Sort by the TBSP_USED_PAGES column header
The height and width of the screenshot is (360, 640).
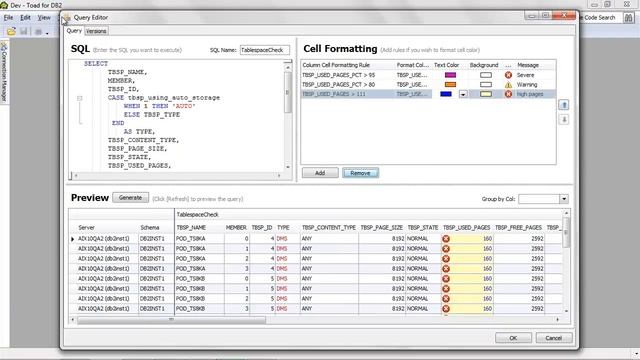click(467, 227)
